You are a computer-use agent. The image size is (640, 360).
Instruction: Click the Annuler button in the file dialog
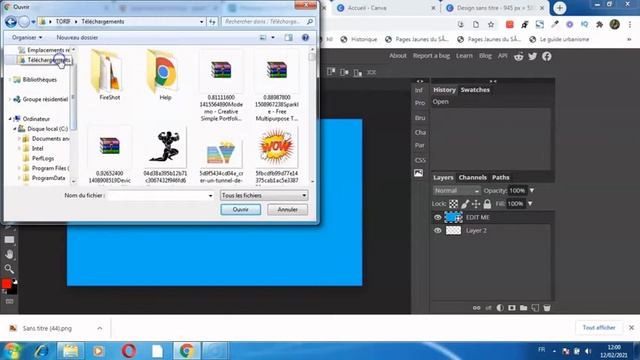[x=287, y=209]
